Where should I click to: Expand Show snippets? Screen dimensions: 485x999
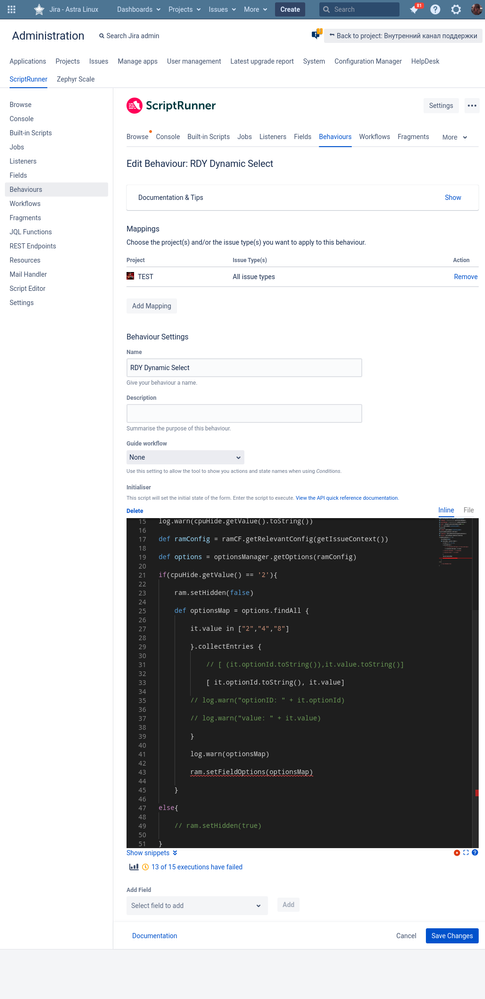click(x=152, y=853)
